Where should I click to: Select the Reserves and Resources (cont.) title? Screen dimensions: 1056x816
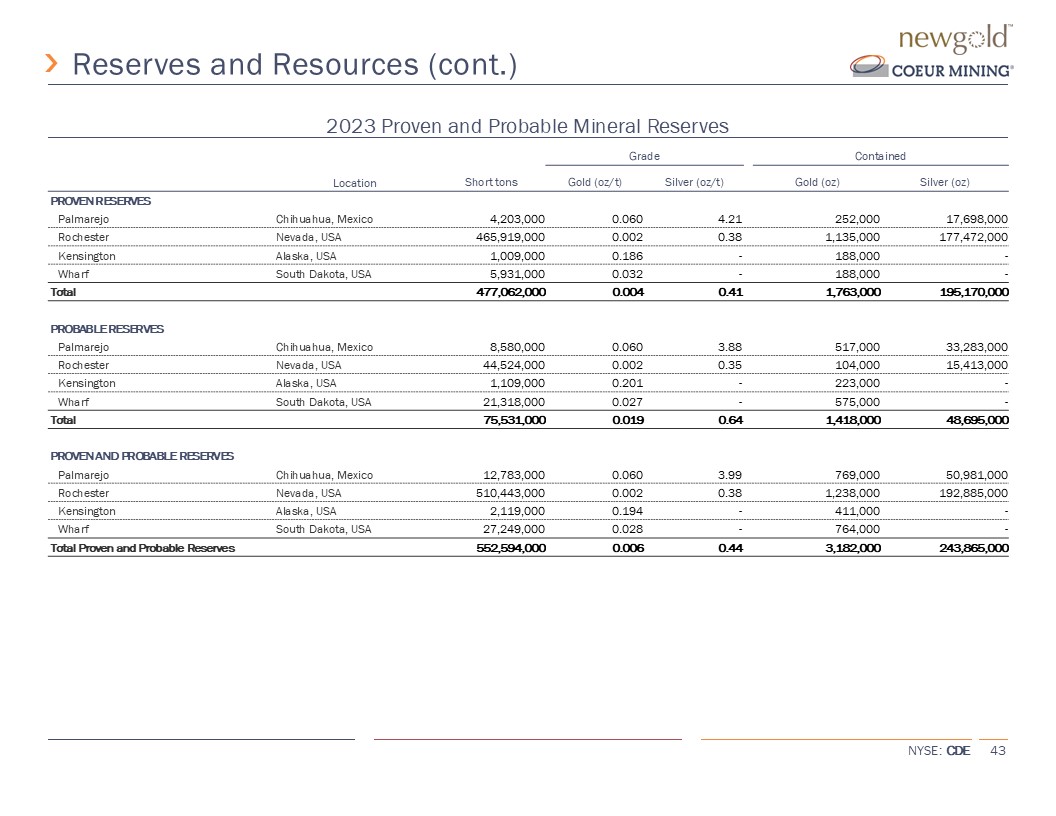click(x=295, y=65)
